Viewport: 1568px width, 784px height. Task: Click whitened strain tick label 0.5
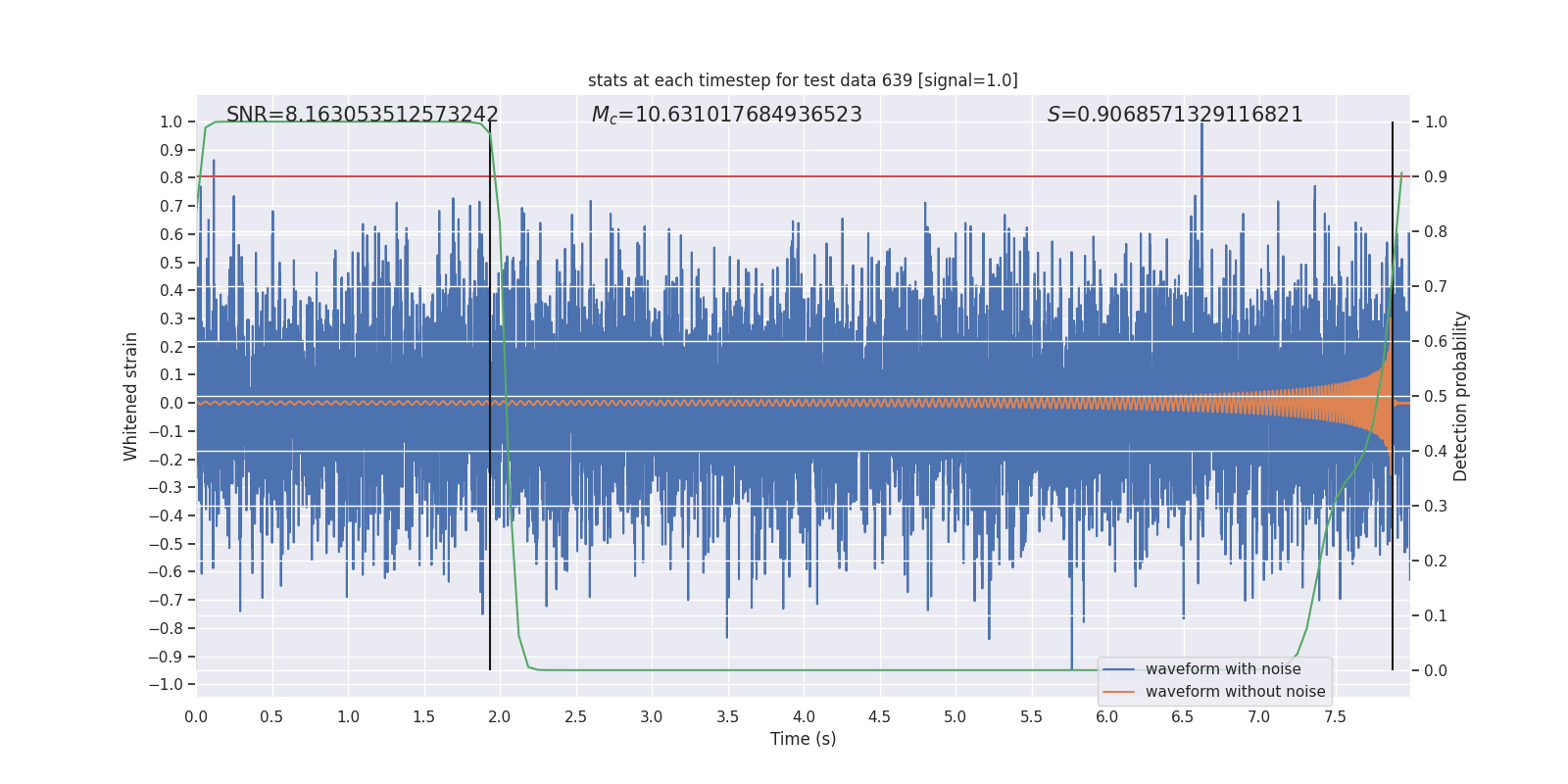[171, 263]
